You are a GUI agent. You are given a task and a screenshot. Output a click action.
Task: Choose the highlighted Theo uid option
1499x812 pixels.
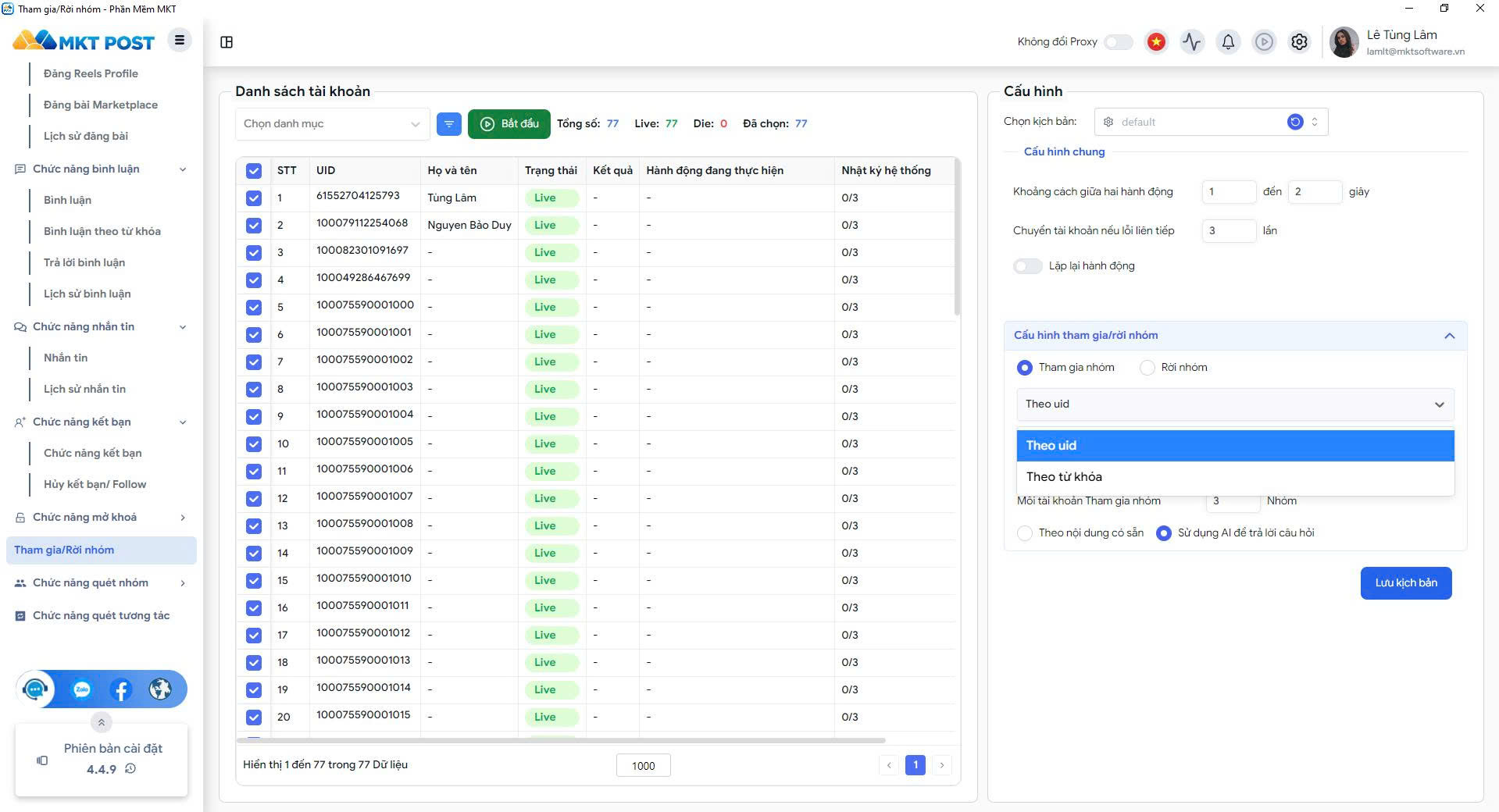coord(1236,446)
